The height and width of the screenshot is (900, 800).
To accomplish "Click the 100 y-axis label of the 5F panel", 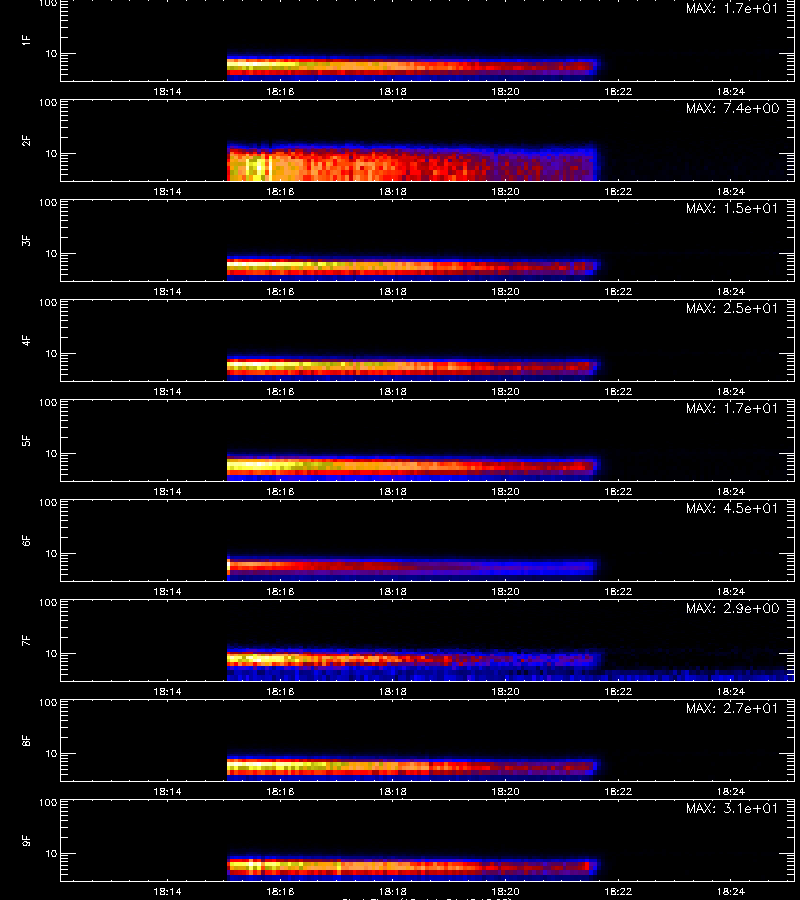I will [48, 402].
